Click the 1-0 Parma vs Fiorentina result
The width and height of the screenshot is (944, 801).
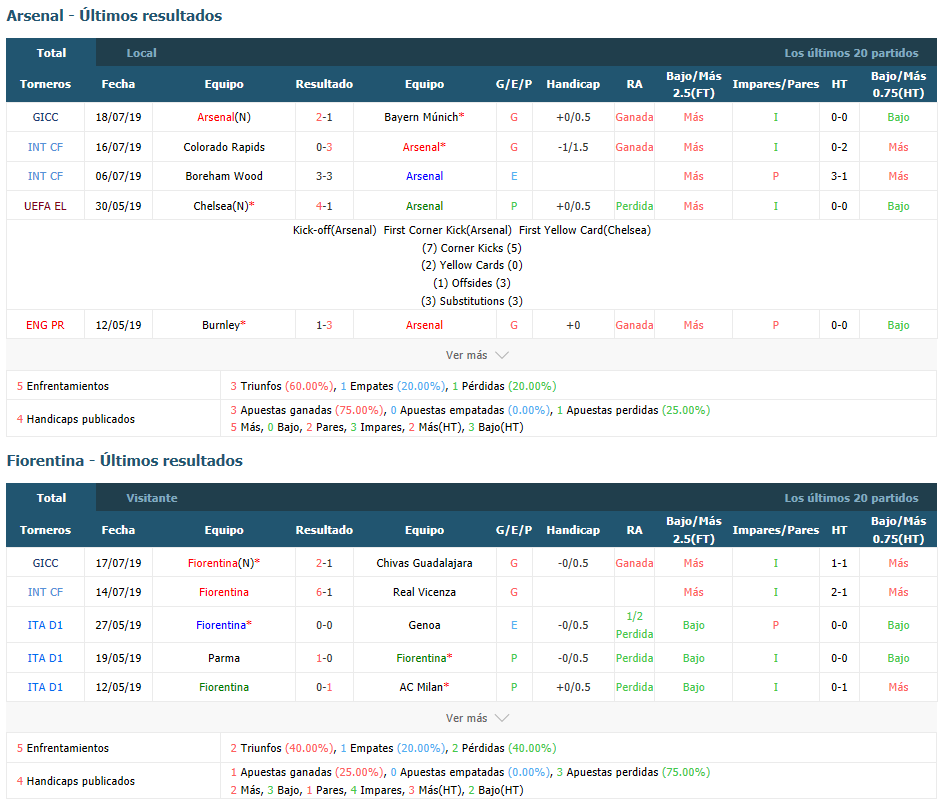click(x=324, y=658)
